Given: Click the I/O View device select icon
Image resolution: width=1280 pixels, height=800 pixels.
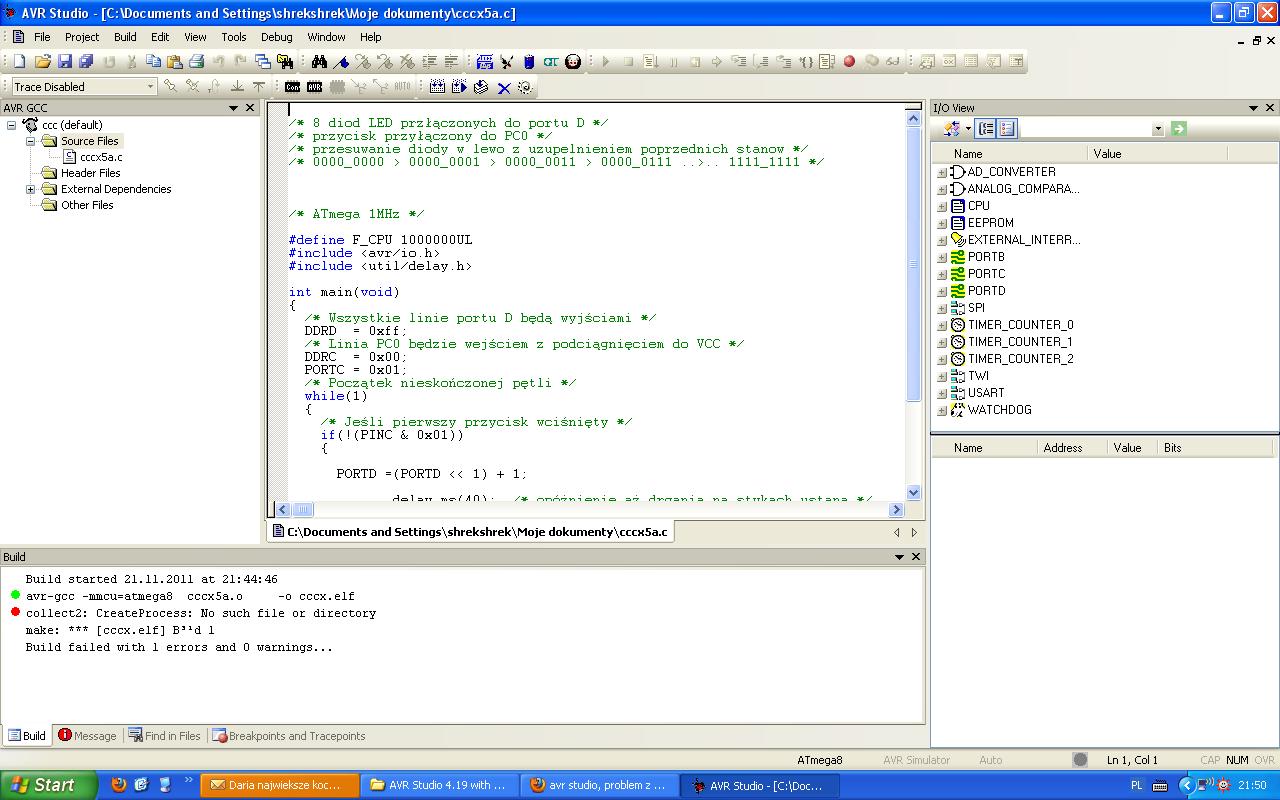Looking at the screenshot, I should click(x=951, y=128).
